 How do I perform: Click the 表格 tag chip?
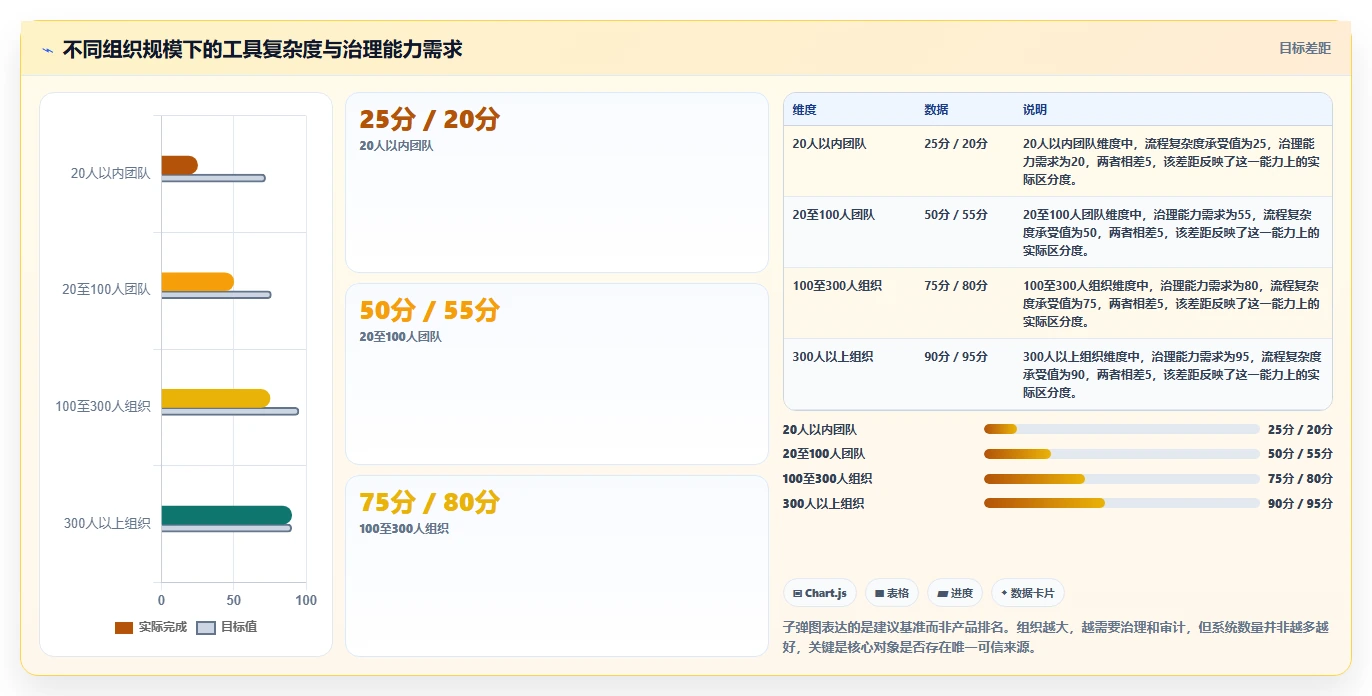pyautogui.click(x=892, y=593)
